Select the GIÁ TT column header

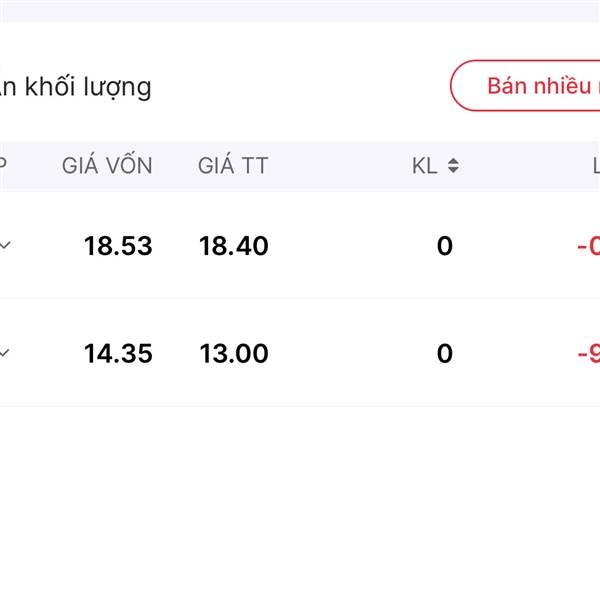[233, 166]
